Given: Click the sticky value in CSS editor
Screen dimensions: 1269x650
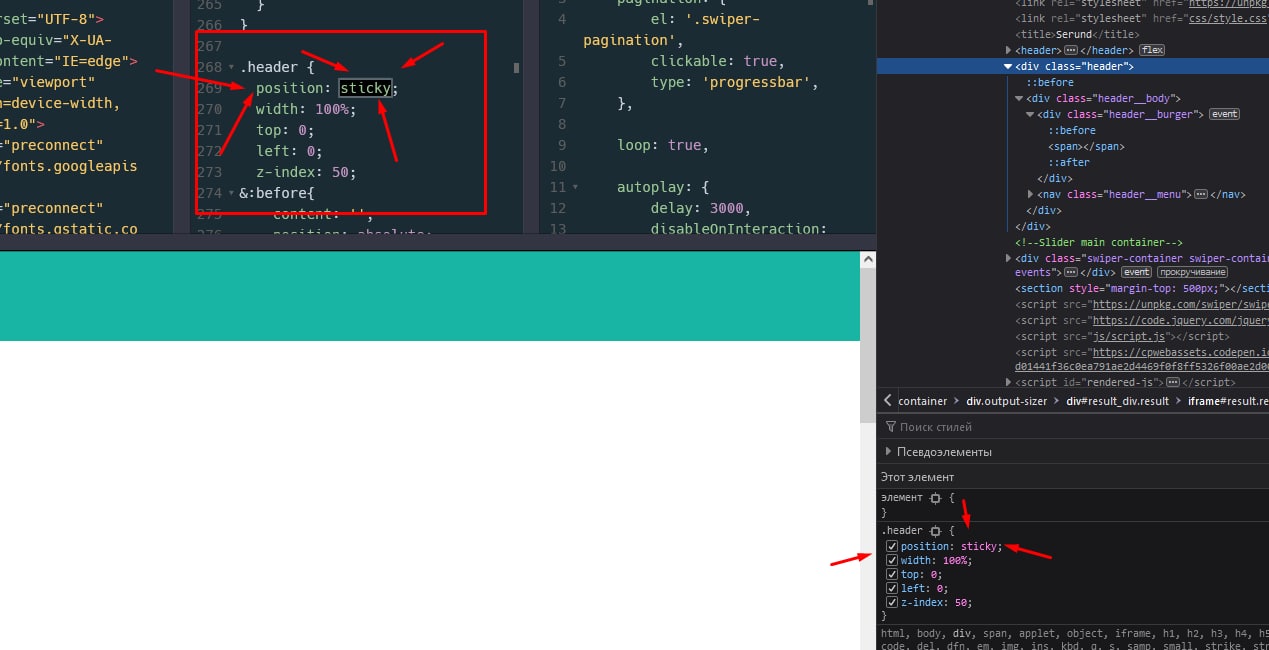Looking at the screenshot, I should coord(365,88).
